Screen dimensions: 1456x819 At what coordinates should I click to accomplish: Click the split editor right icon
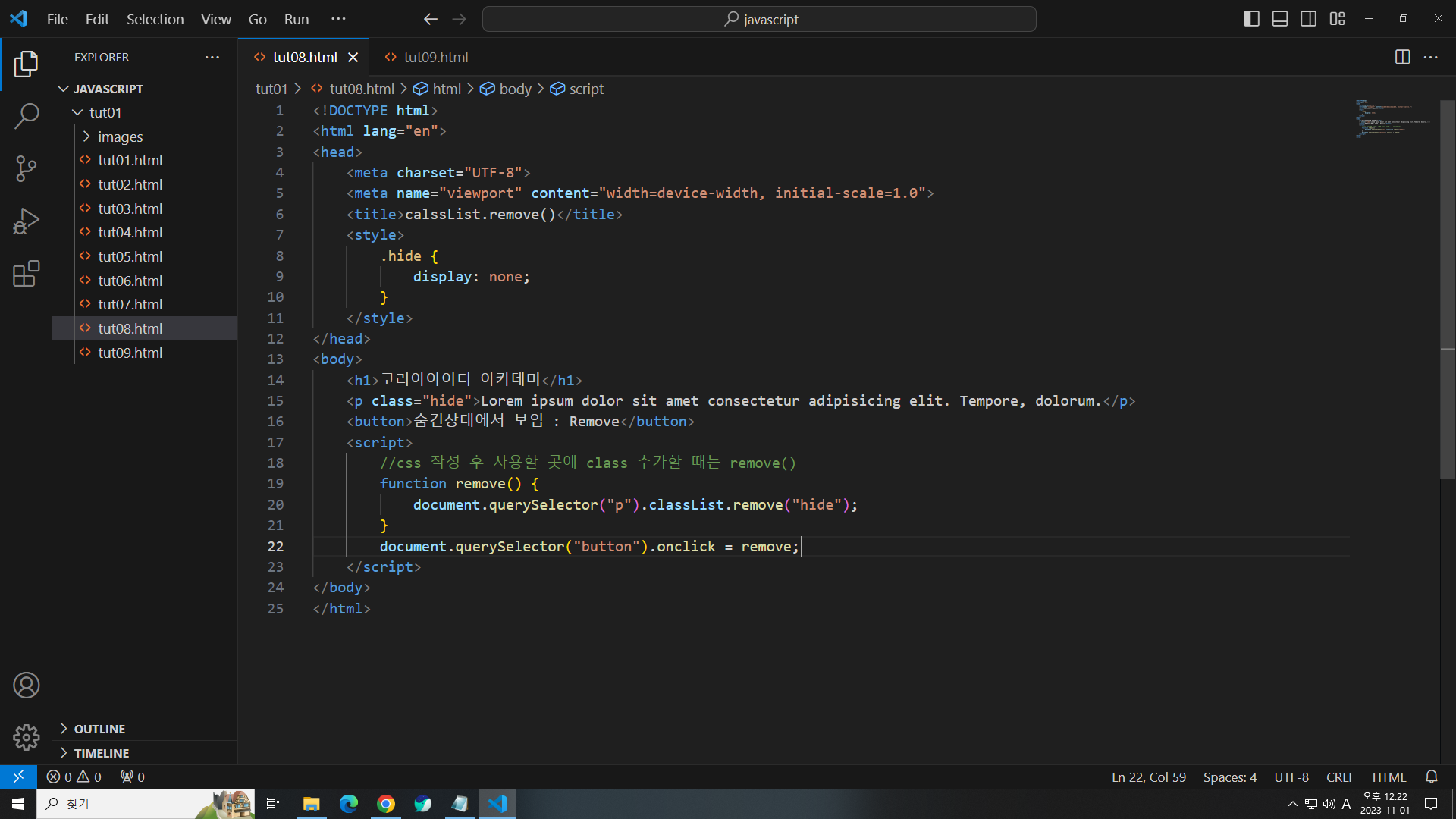click(x=1402, y=57)
